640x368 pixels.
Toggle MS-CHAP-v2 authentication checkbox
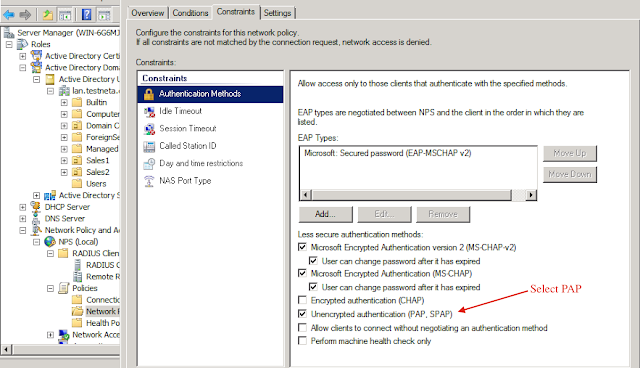[302, 247]
